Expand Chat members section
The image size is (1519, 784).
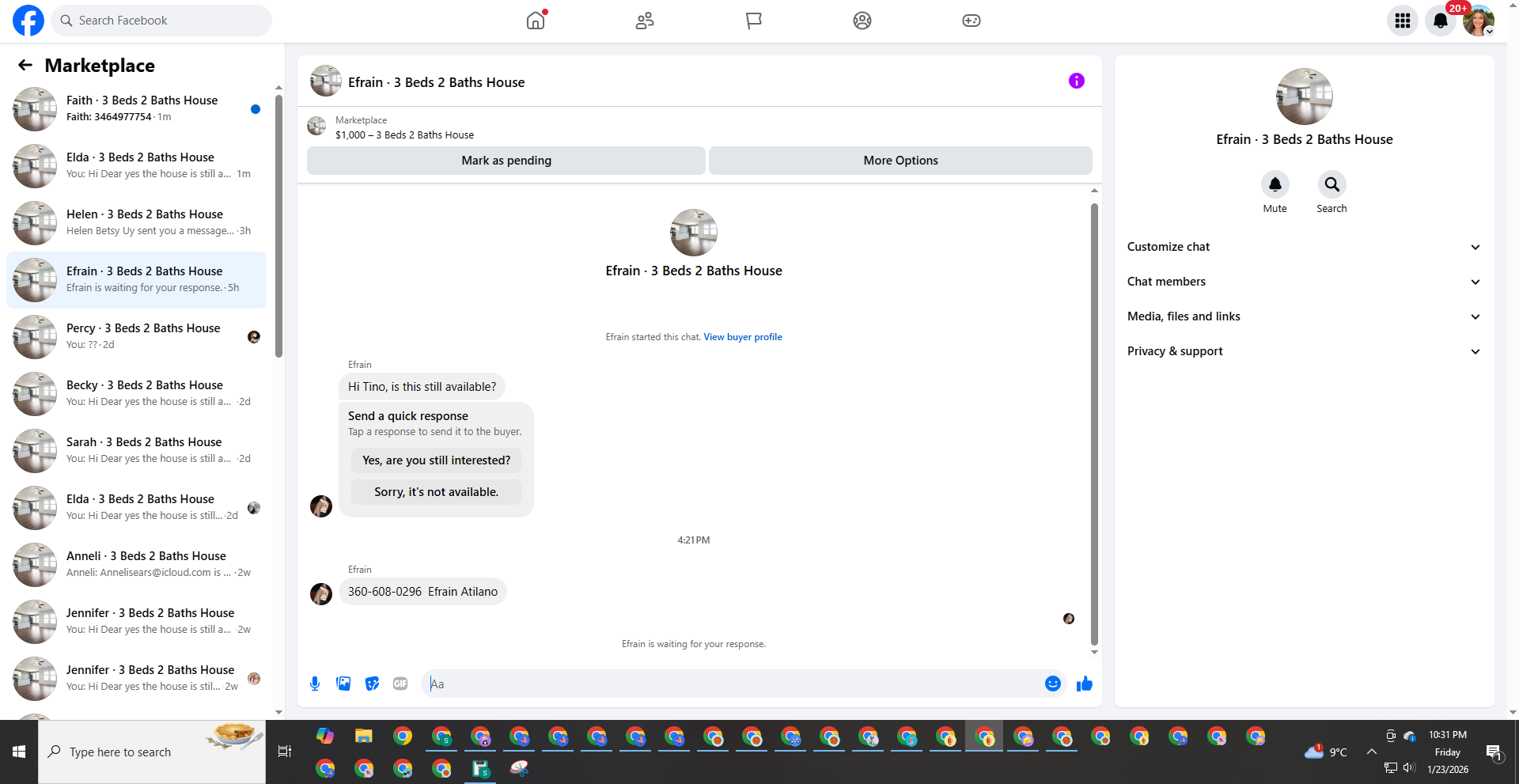(1304, 282)
